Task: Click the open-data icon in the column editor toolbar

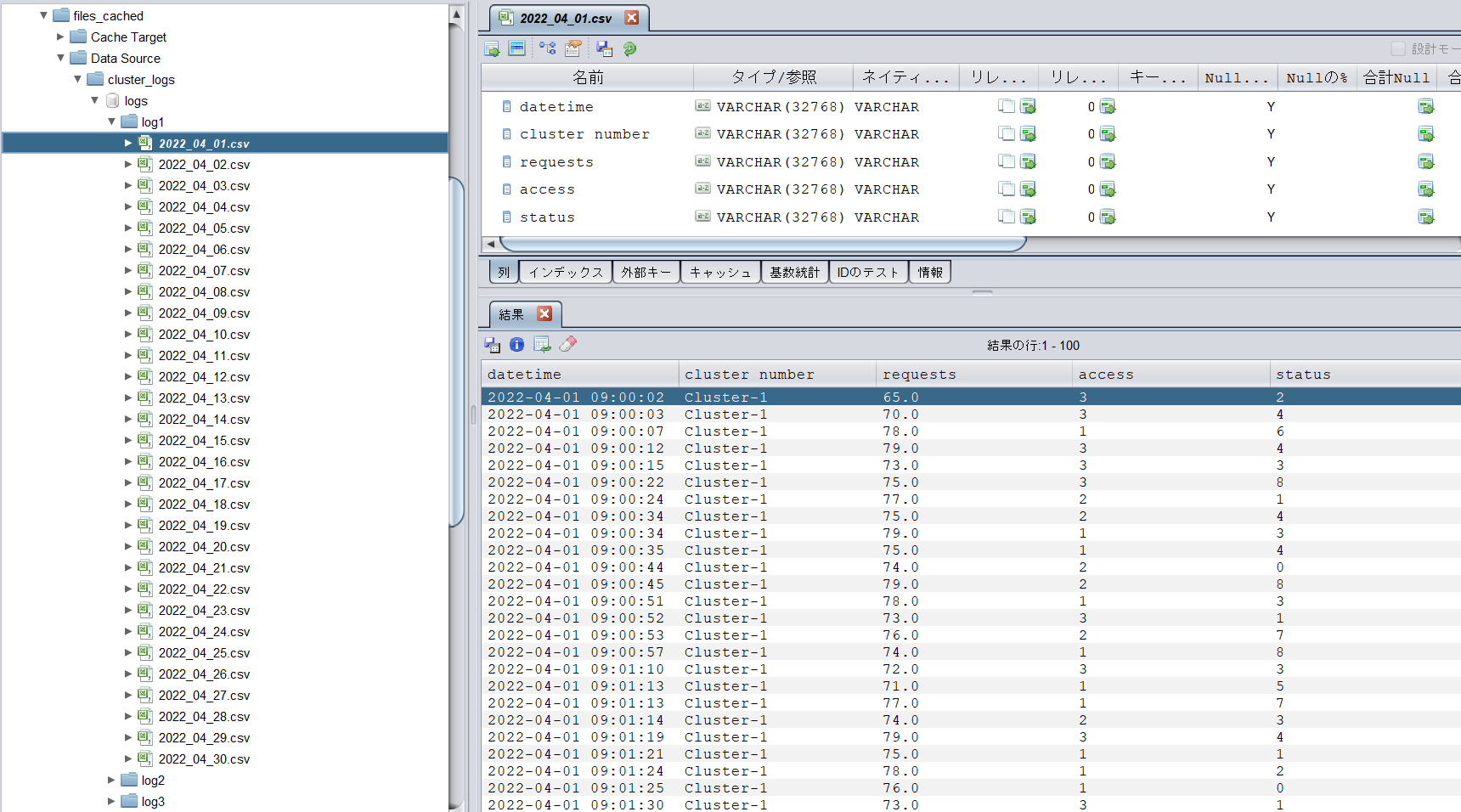Action: (492, 49)
